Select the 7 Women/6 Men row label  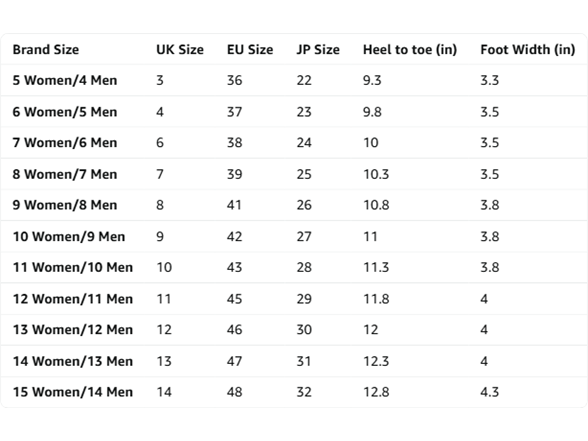pyautogui.click(x=65, y=142)
